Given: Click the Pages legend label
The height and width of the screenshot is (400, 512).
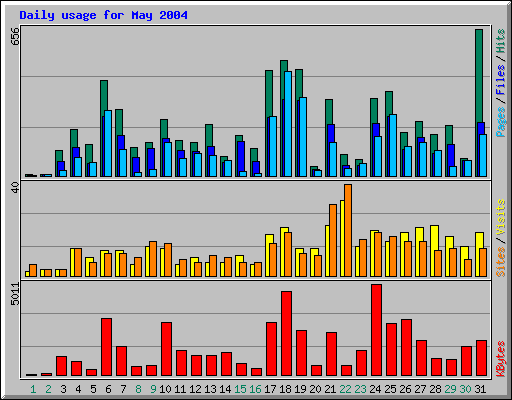Looking at the screenshot, I should tap(501, 122).
